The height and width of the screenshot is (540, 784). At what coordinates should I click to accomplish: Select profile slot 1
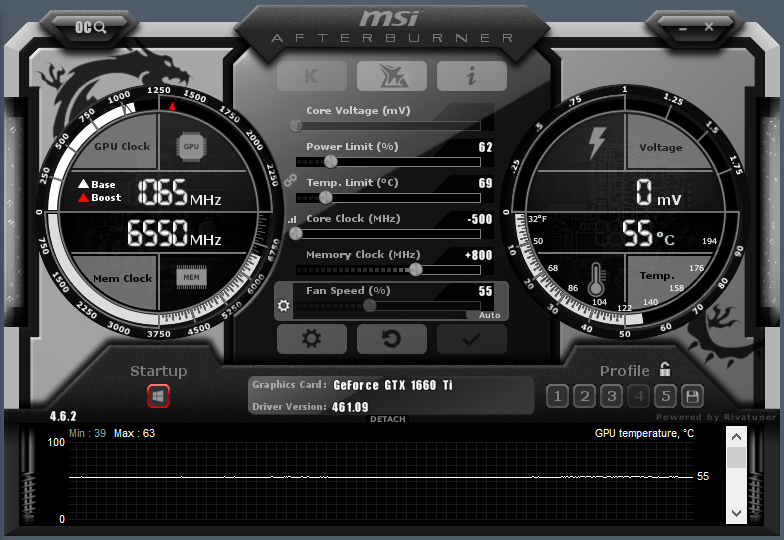pos(558,396)
